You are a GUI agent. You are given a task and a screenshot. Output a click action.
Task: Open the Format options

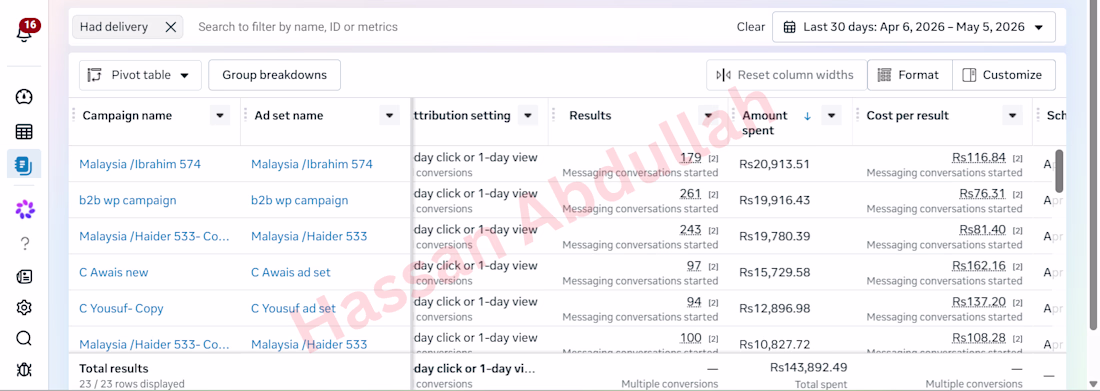[x=910, y=75]
